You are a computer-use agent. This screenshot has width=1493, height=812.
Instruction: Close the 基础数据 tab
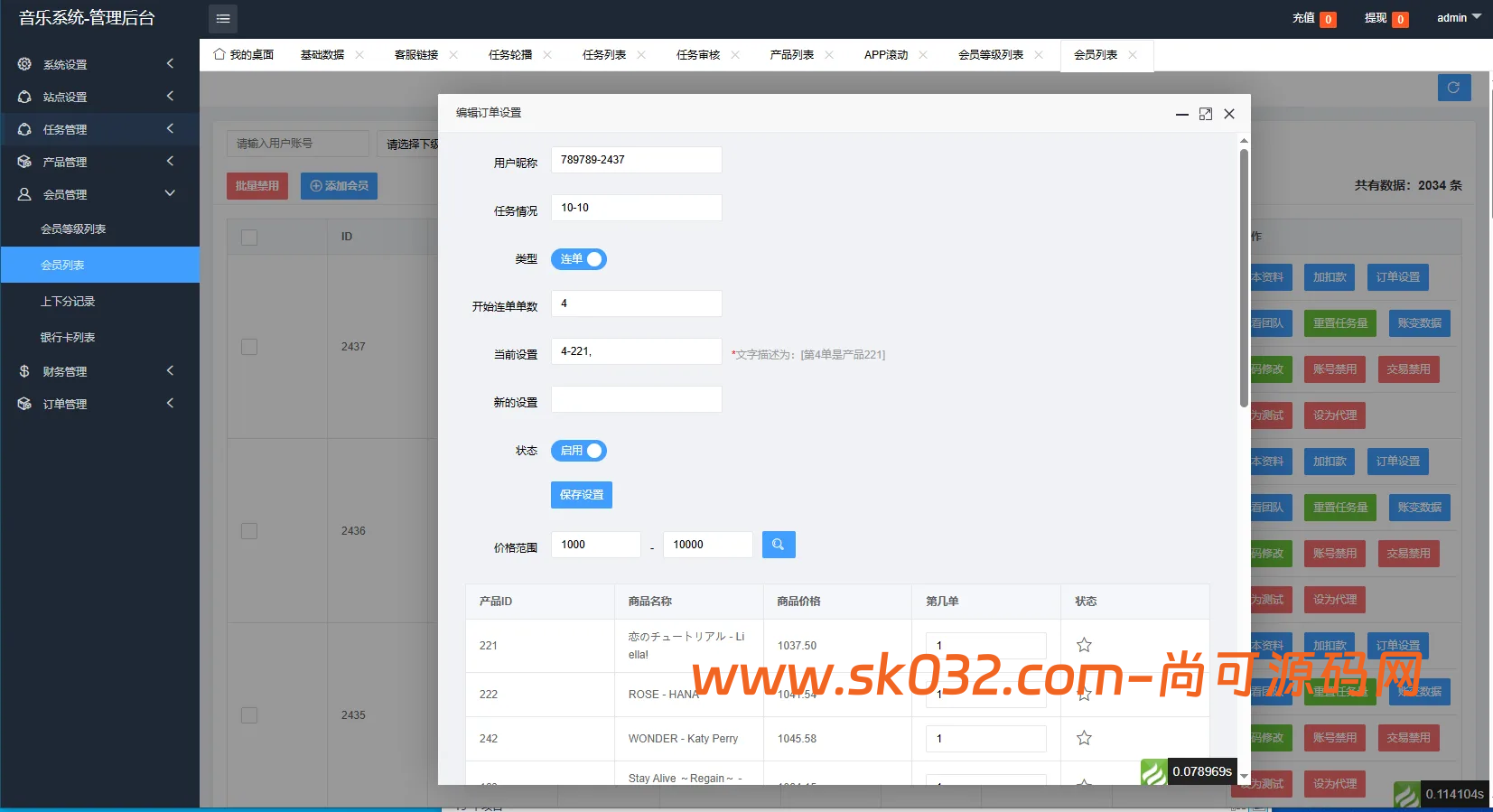pos(359,55)
